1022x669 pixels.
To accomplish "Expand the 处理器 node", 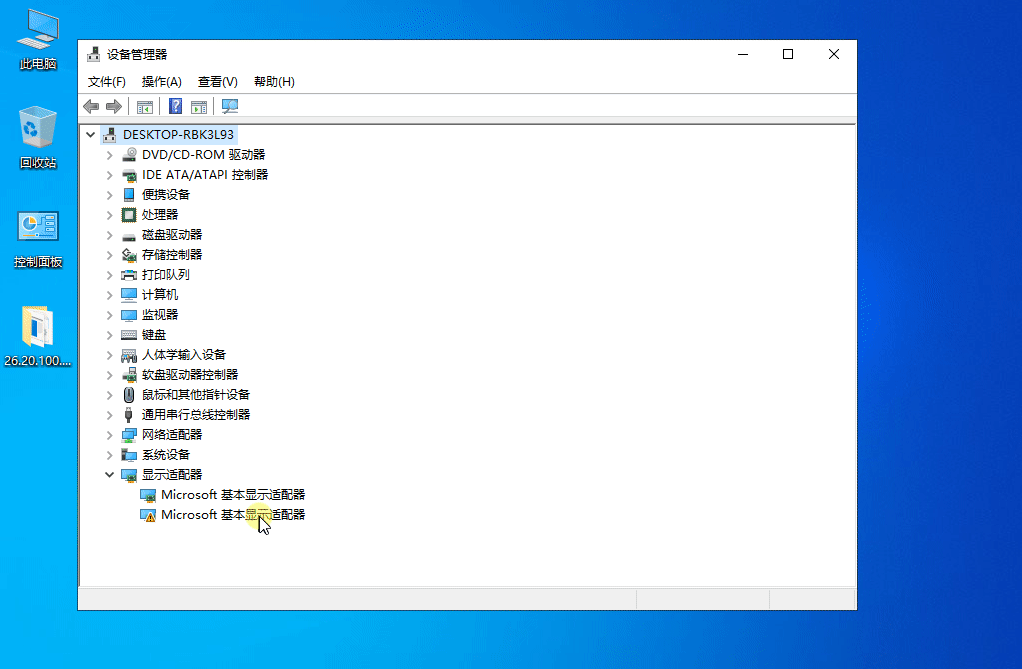I will [x=110, y=215].
